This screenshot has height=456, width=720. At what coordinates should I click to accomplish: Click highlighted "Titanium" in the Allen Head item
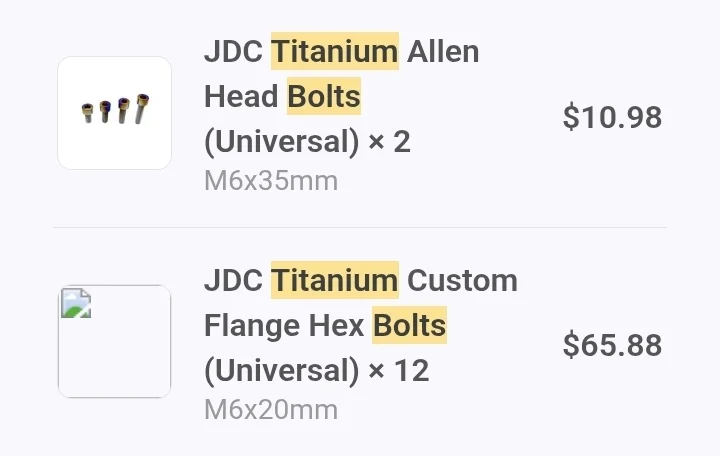pos(335,51)
